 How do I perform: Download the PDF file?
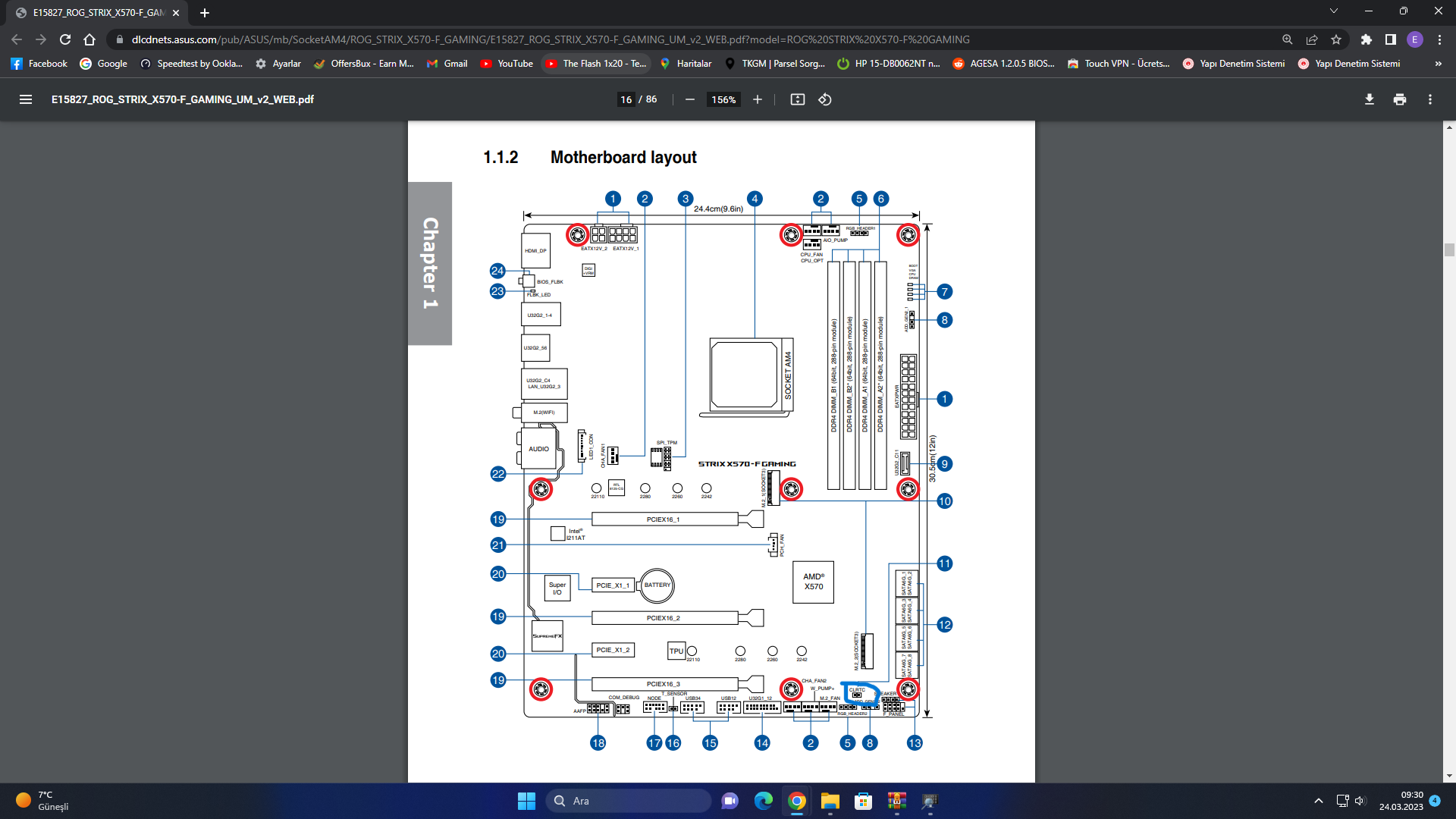[1370, 99]
